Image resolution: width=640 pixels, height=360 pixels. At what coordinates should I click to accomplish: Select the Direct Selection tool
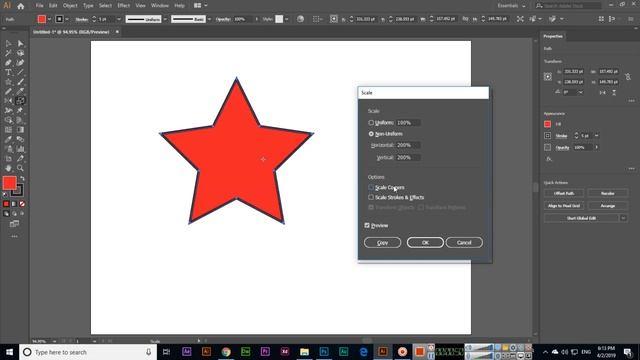tap(20, 44)
